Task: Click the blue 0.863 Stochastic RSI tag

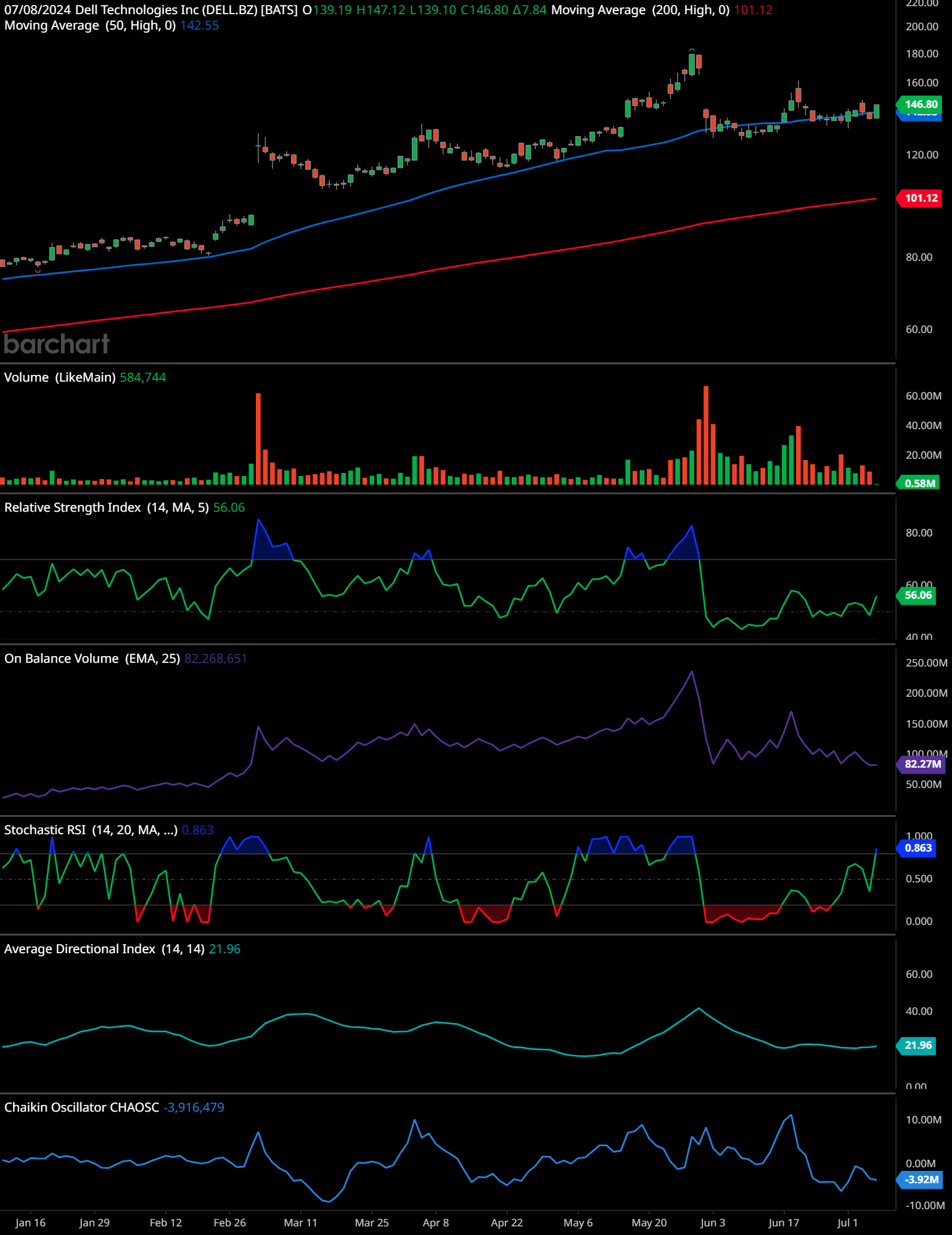Action: [917, 848]
